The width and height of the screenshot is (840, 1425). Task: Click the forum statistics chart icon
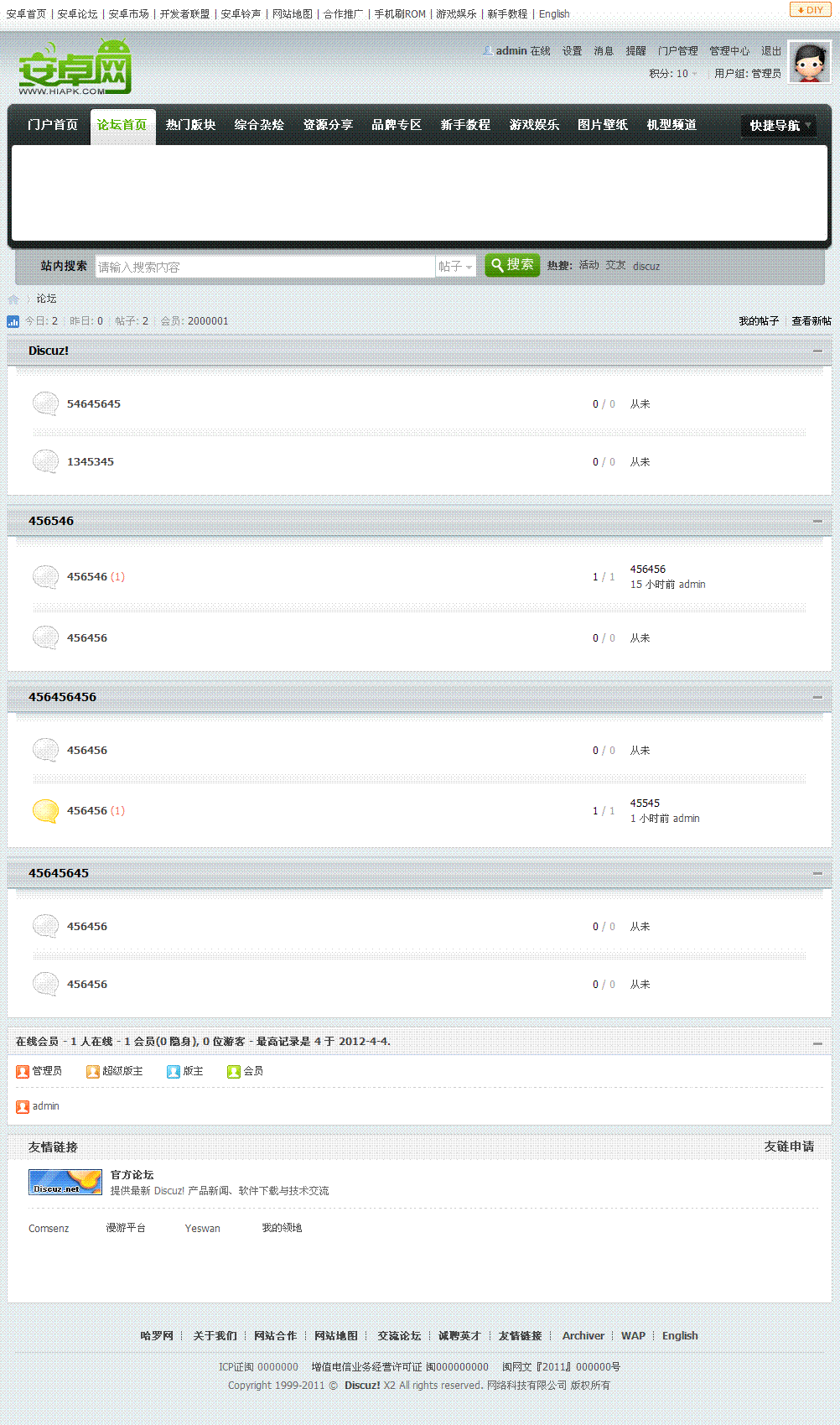13,321
